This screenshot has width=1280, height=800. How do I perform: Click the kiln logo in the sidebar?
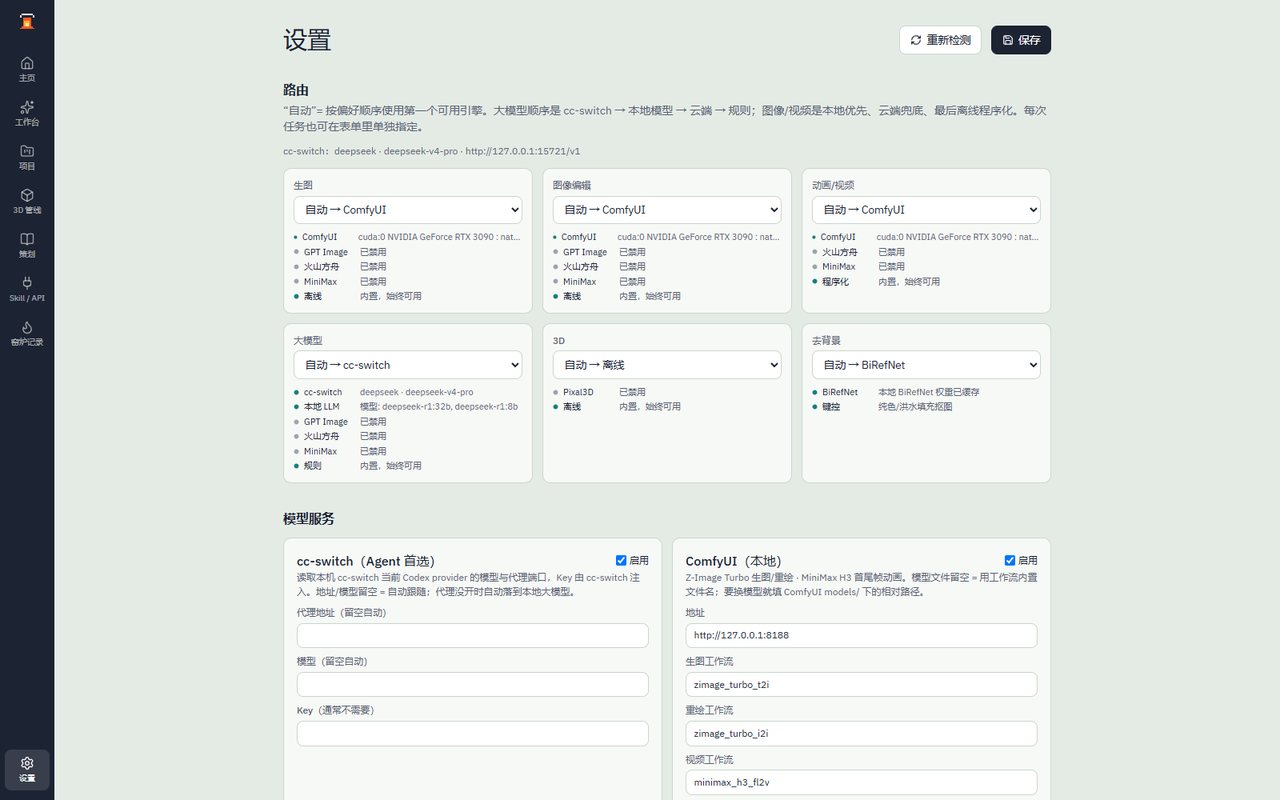(27, 22)
